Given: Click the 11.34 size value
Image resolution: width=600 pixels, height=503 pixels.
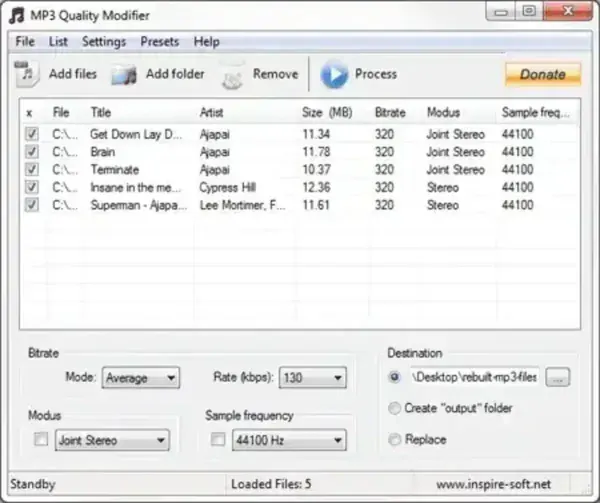Looking at the screenshot, I should click(316, 134).
